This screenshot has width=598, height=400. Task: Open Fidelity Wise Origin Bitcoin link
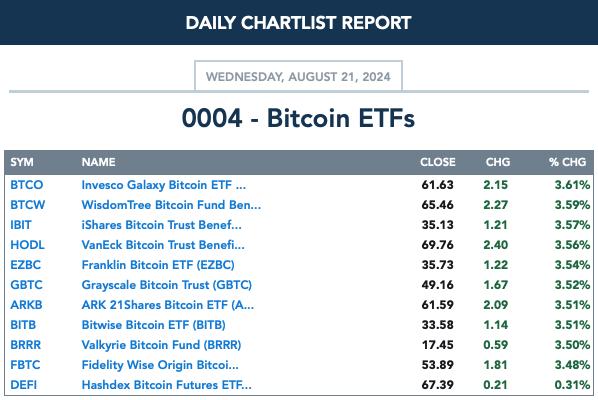[x=160, y=365]
